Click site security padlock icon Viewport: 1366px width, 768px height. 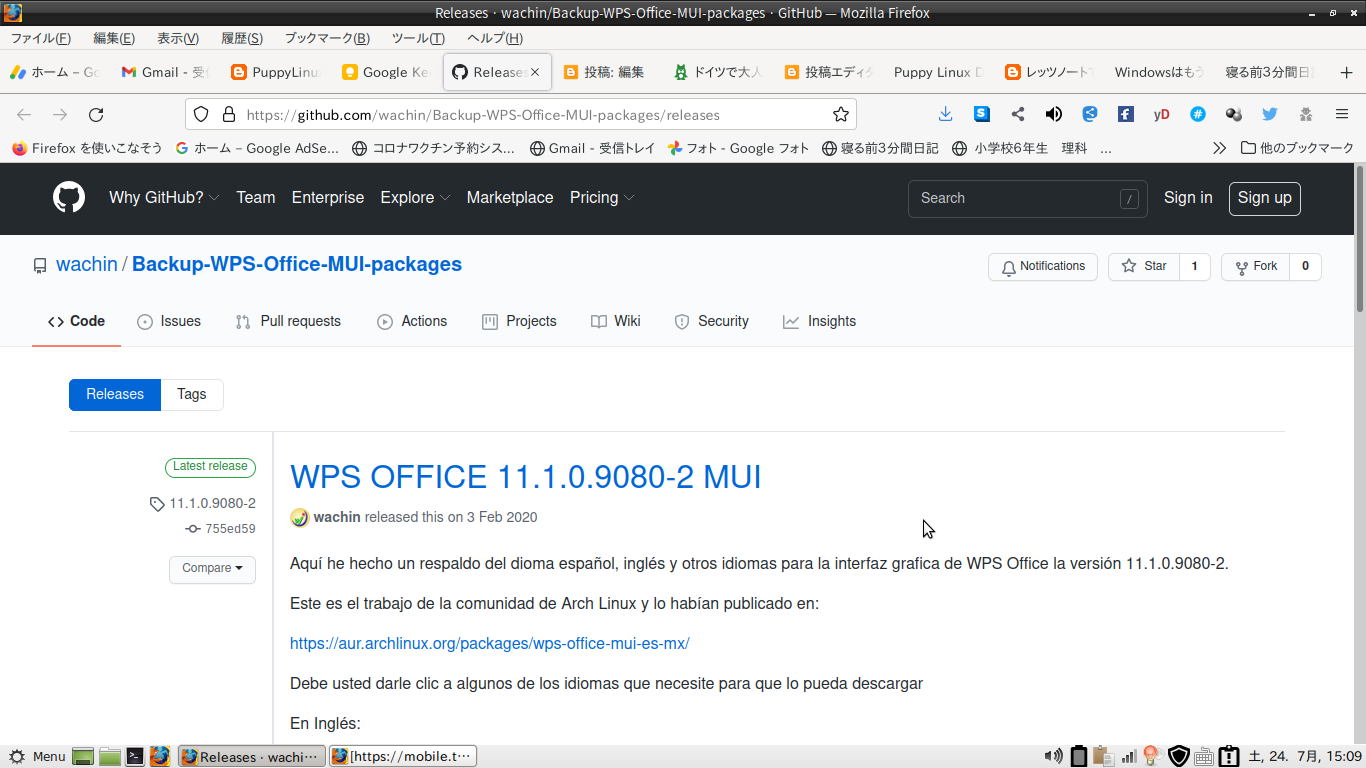click(x=229, y=114)
